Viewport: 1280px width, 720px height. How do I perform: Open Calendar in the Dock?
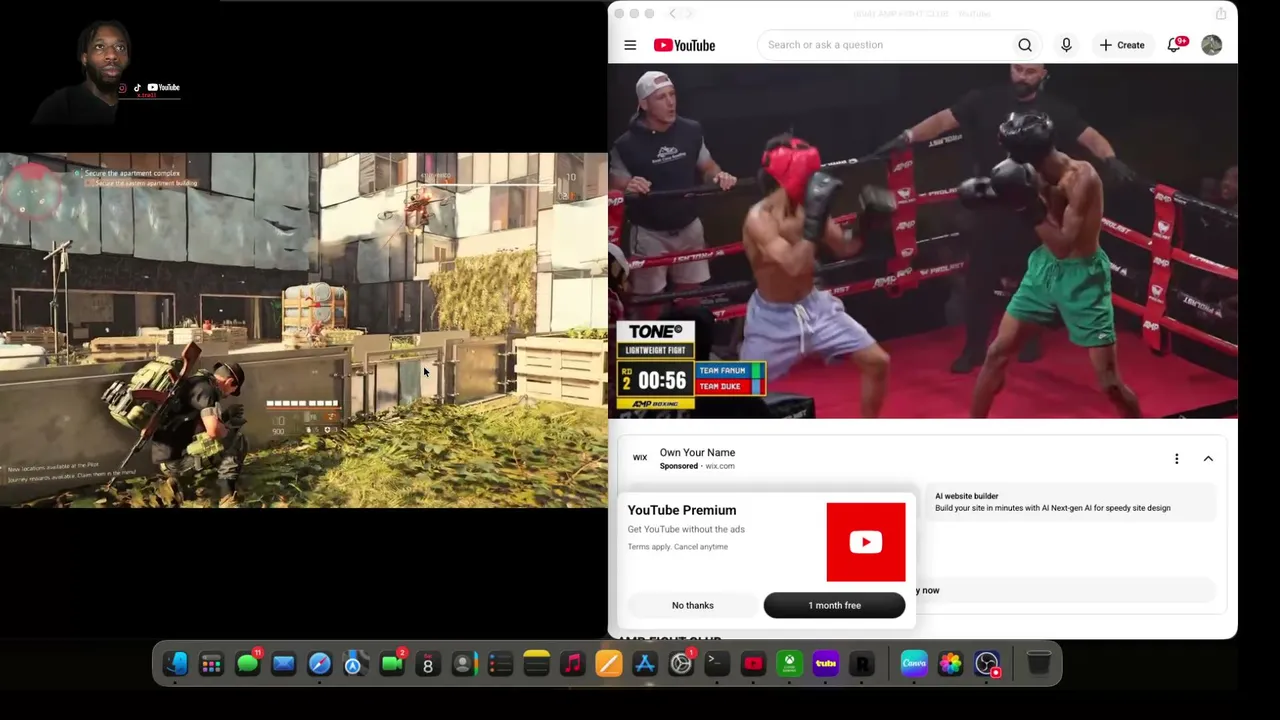[x=428, y=663]
